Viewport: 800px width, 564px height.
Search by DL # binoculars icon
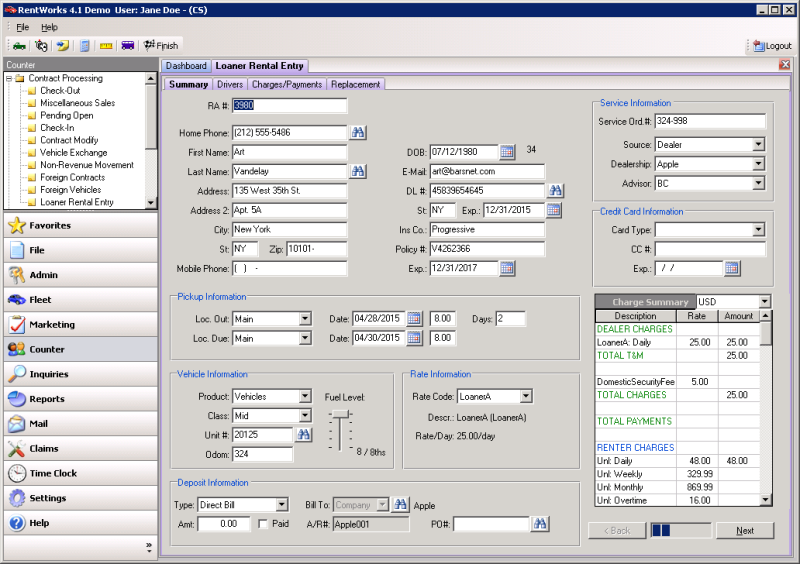[556, 191]
